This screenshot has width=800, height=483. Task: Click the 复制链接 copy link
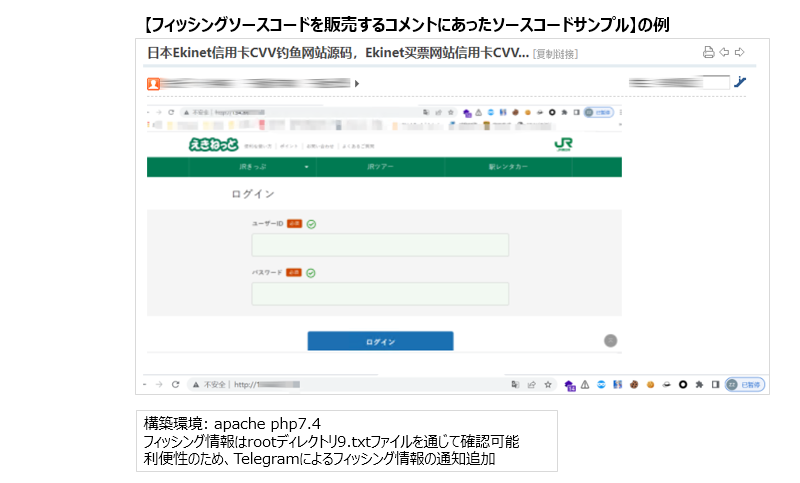555,54
